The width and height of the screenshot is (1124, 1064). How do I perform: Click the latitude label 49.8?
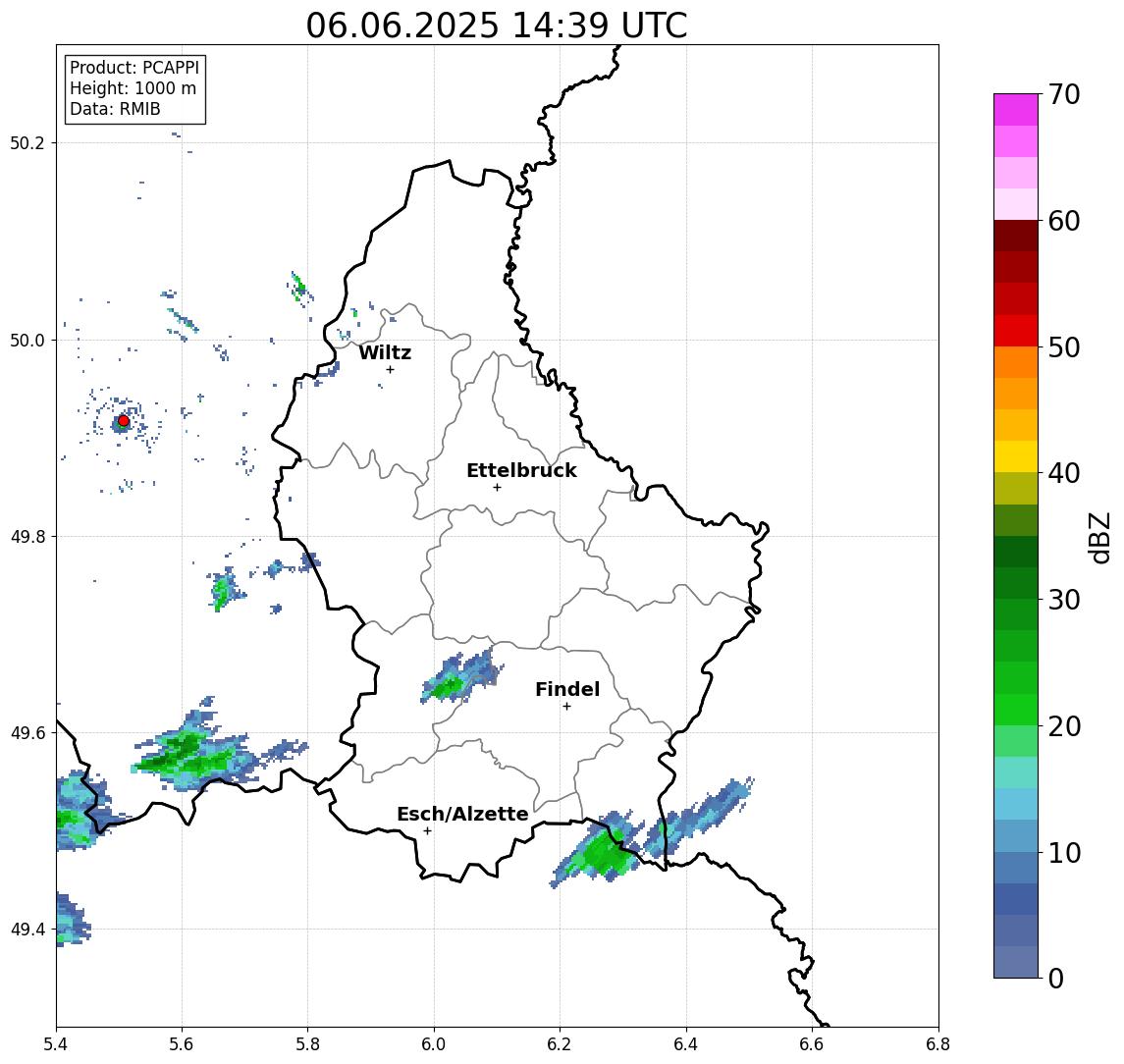tap(27, 536)
